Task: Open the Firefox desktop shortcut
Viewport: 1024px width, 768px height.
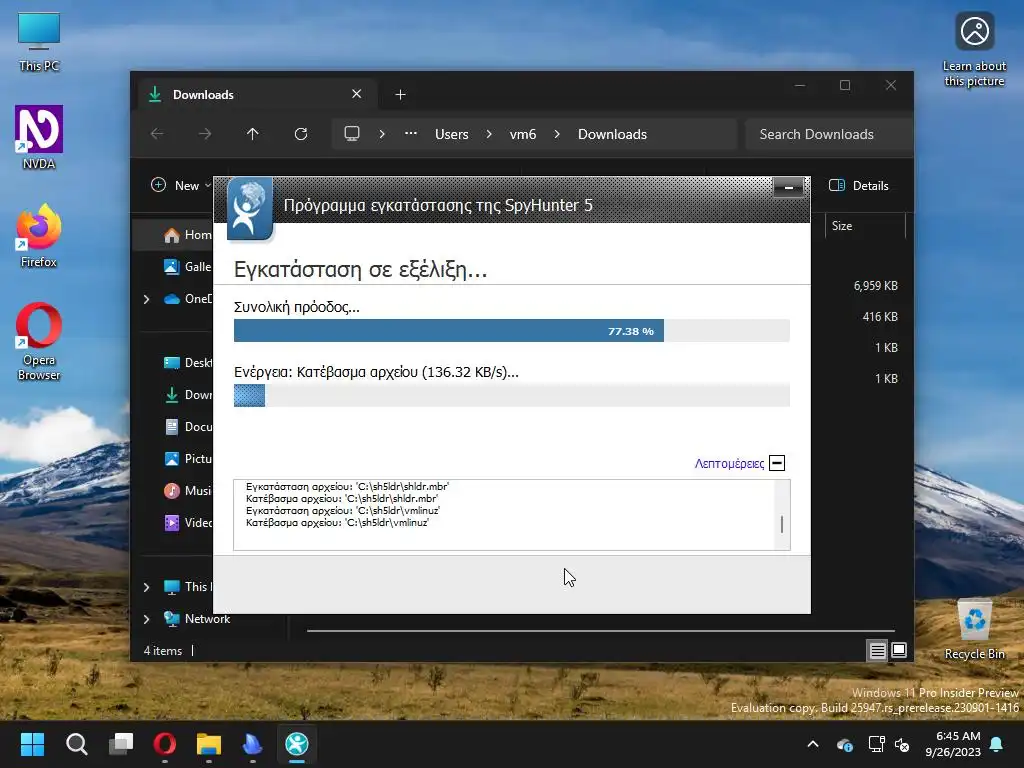Action: [x=39, y=235]
